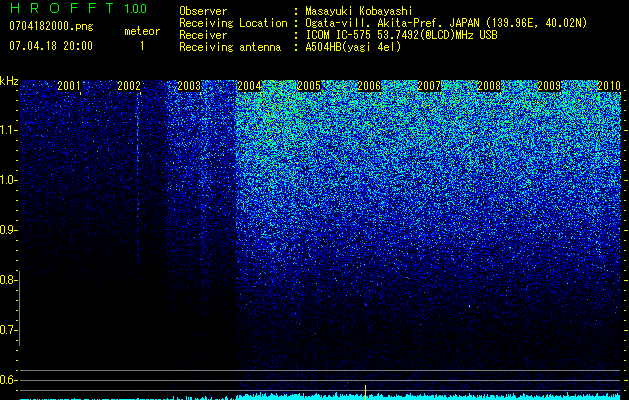
Task: Click the 2004 time marker
Action: coord(249,85)
